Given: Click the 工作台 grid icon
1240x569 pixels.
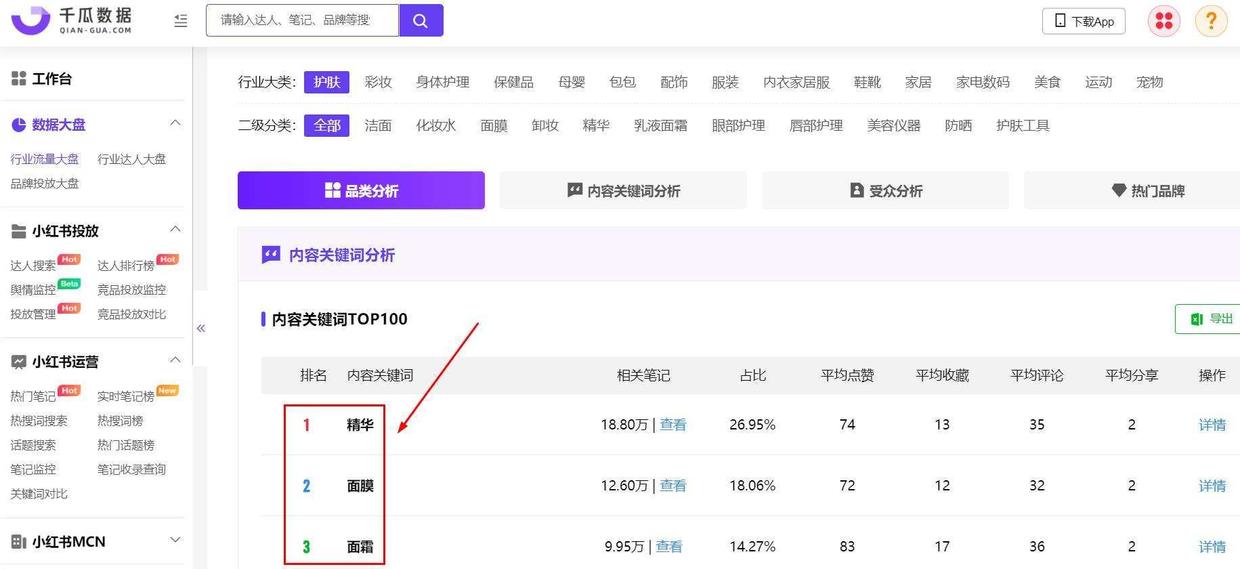Looking at the screenshot, I should (18, 78).
